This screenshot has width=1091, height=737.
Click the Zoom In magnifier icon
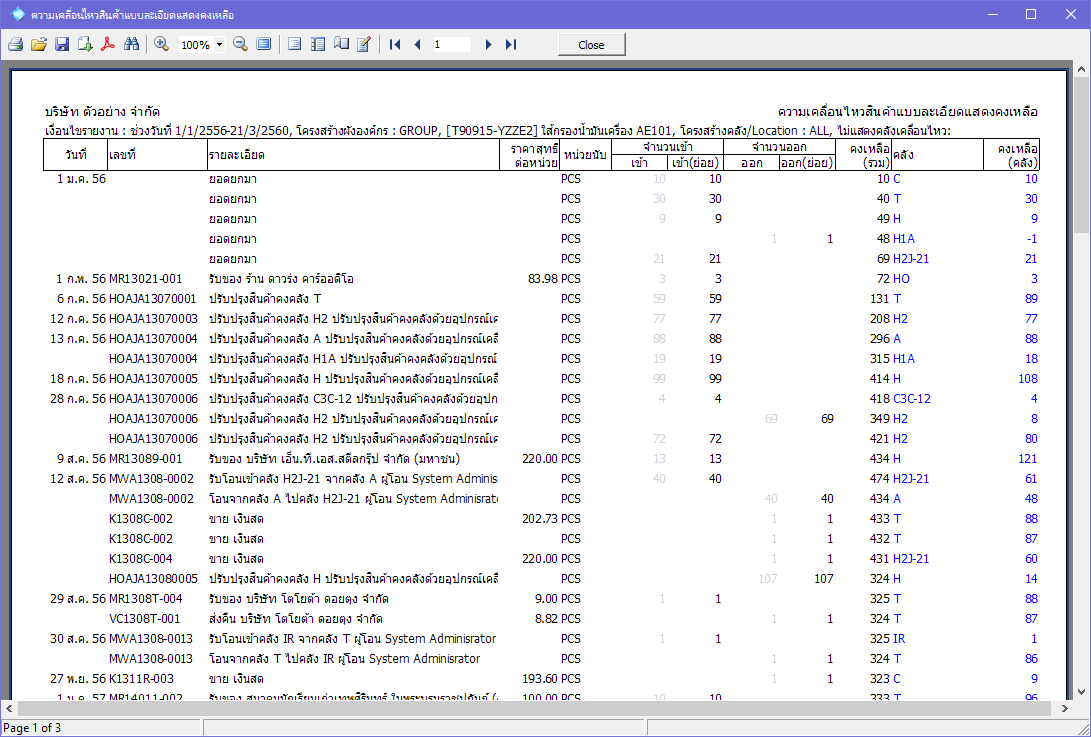(x=161, y=45)
